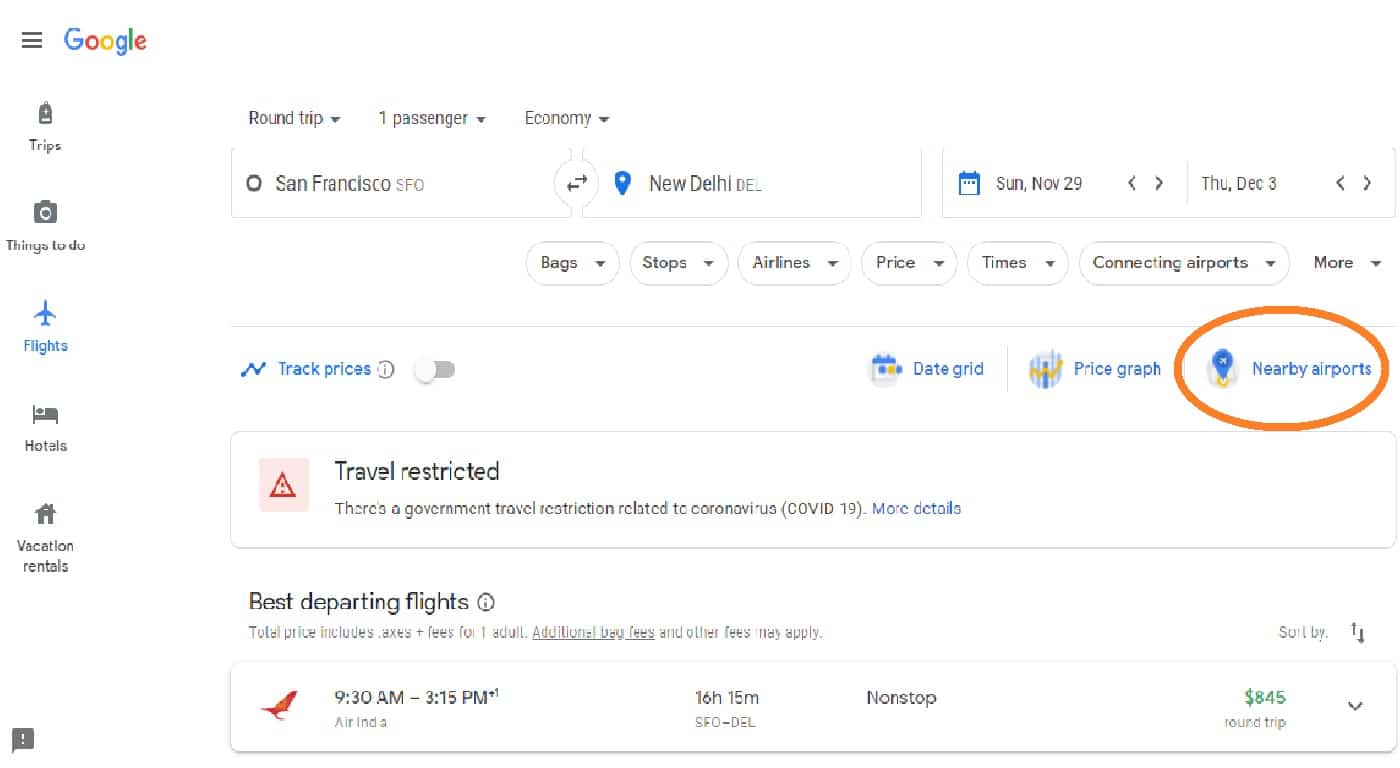Screen dimensions: 1400x768
Task: Click the New Delhi destination field
Action: (752, 183)
